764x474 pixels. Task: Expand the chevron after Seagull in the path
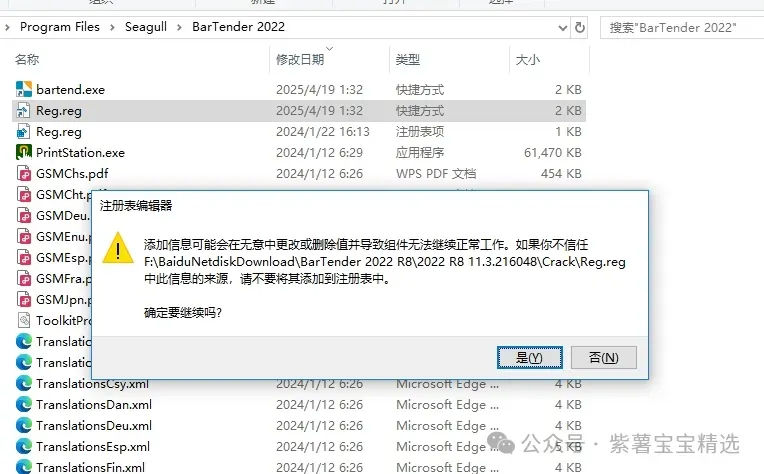point(179,27)
